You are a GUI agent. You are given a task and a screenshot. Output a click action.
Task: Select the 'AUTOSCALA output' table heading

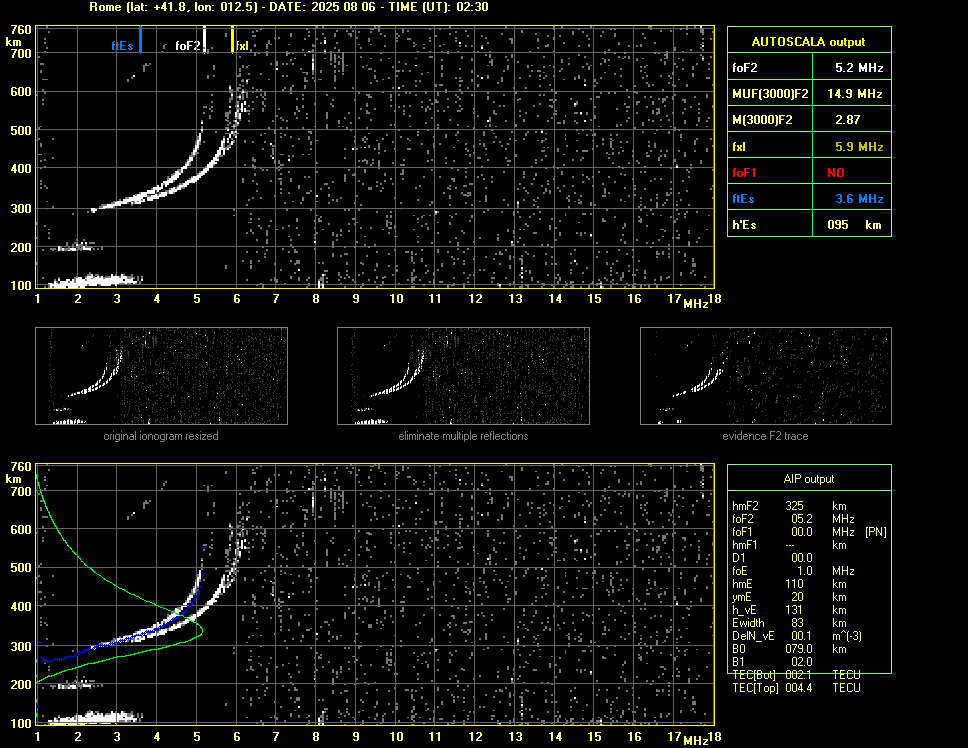tap(808, 42)
